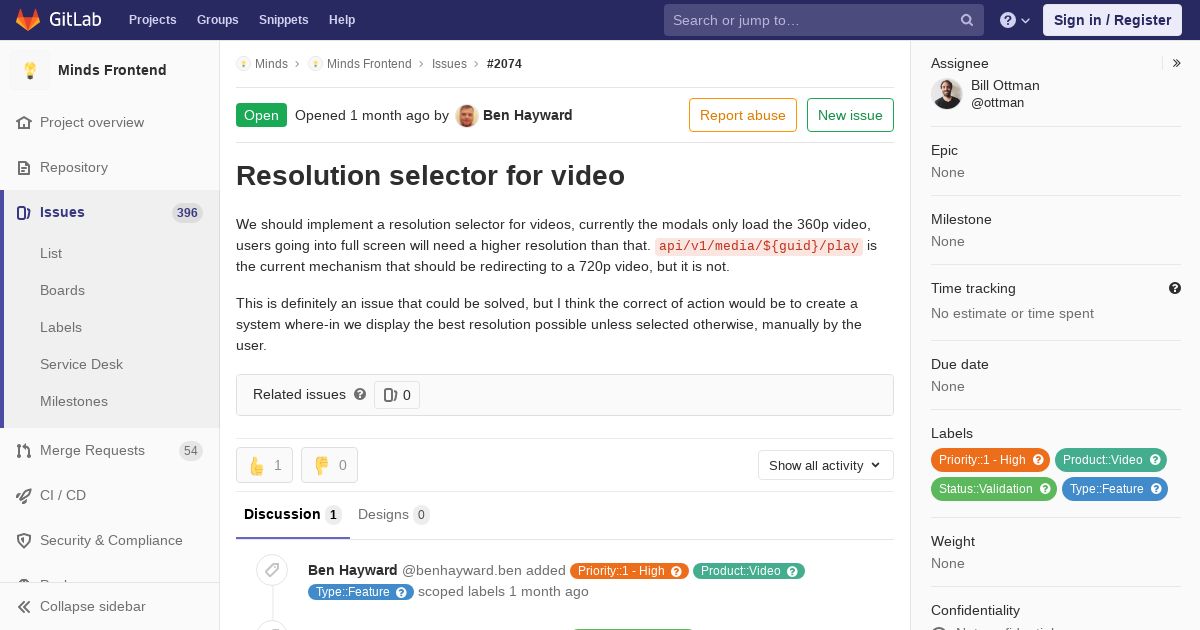Open the Minds breadcrumb link
This screenshot has height=630, width=1200.
point(271,64)
